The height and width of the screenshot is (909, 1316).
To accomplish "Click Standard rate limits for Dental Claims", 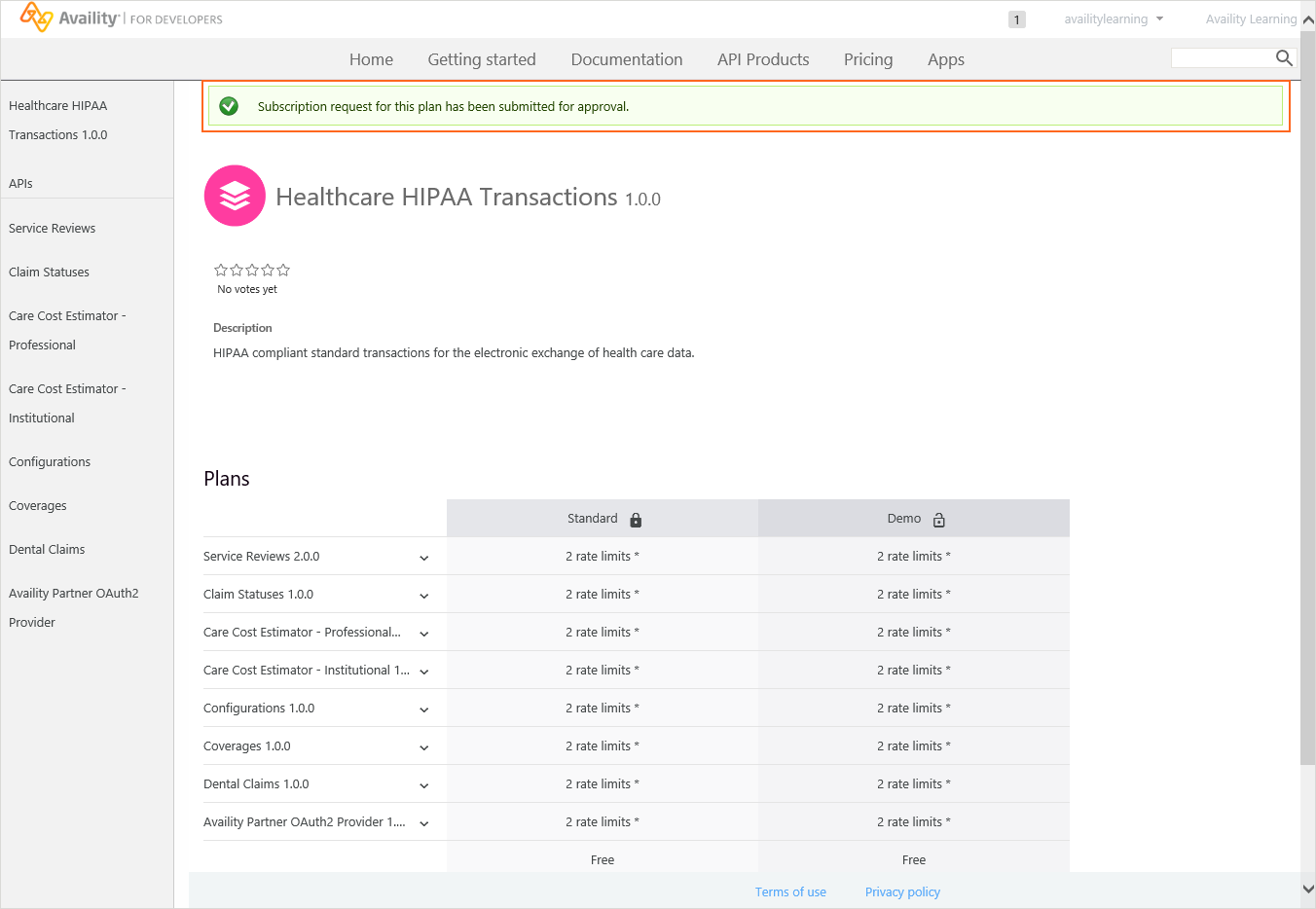I will (x=603, y=783).
